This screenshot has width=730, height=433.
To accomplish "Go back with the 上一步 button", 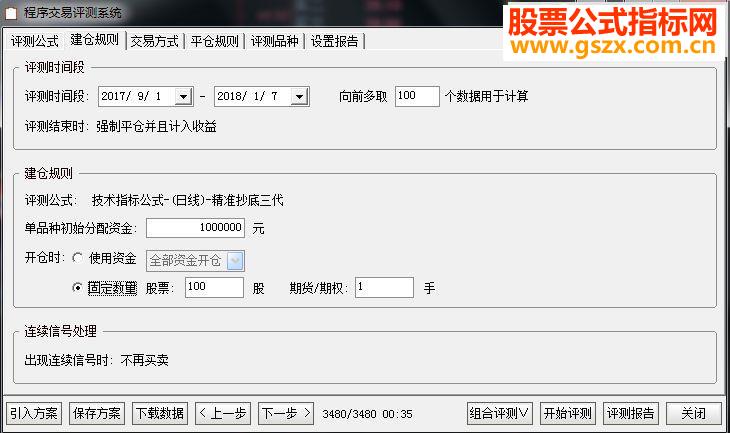I will (x=223, y=413).
